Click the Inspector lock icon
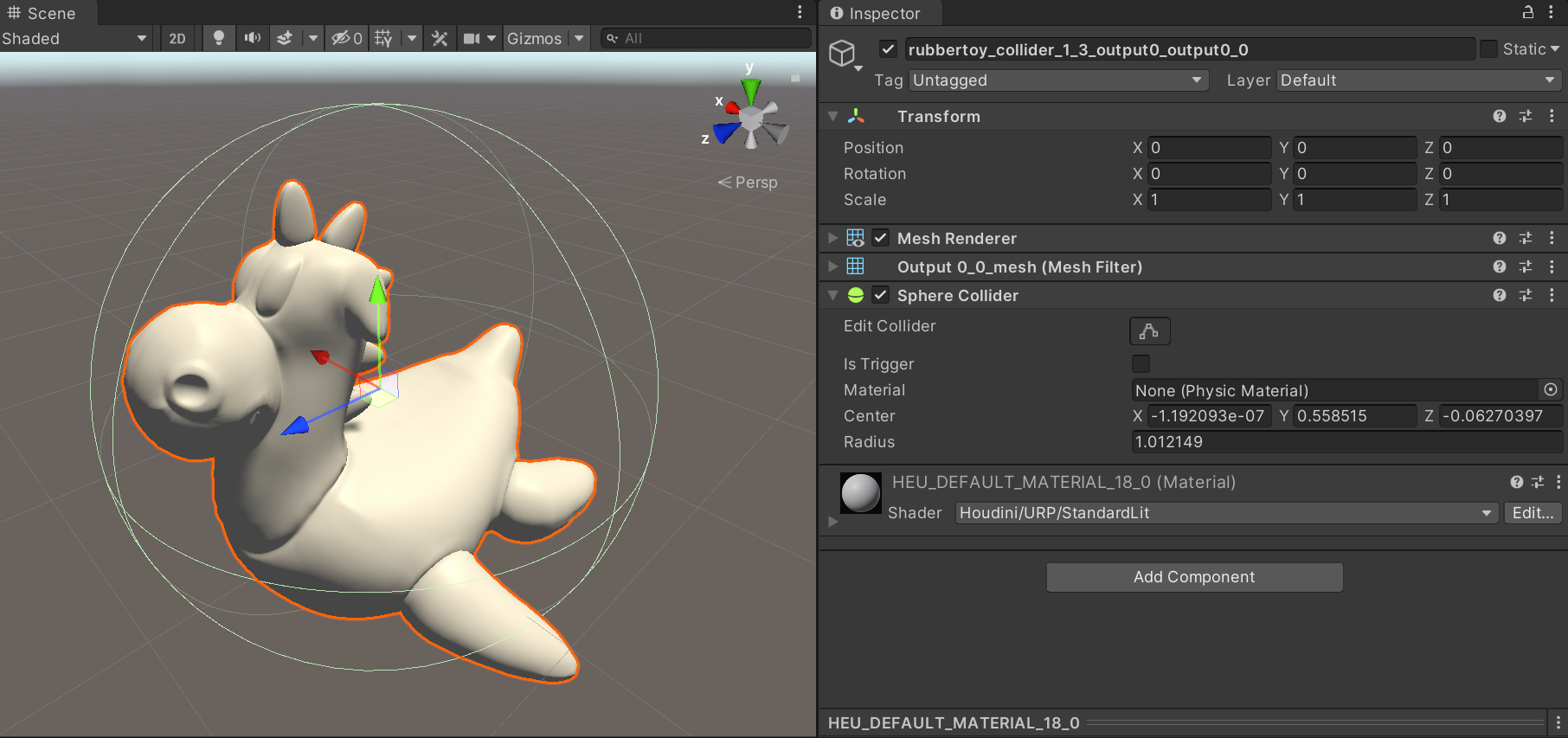The height and width of the screenshot is (738, 1568). (x=1528, y=12)
